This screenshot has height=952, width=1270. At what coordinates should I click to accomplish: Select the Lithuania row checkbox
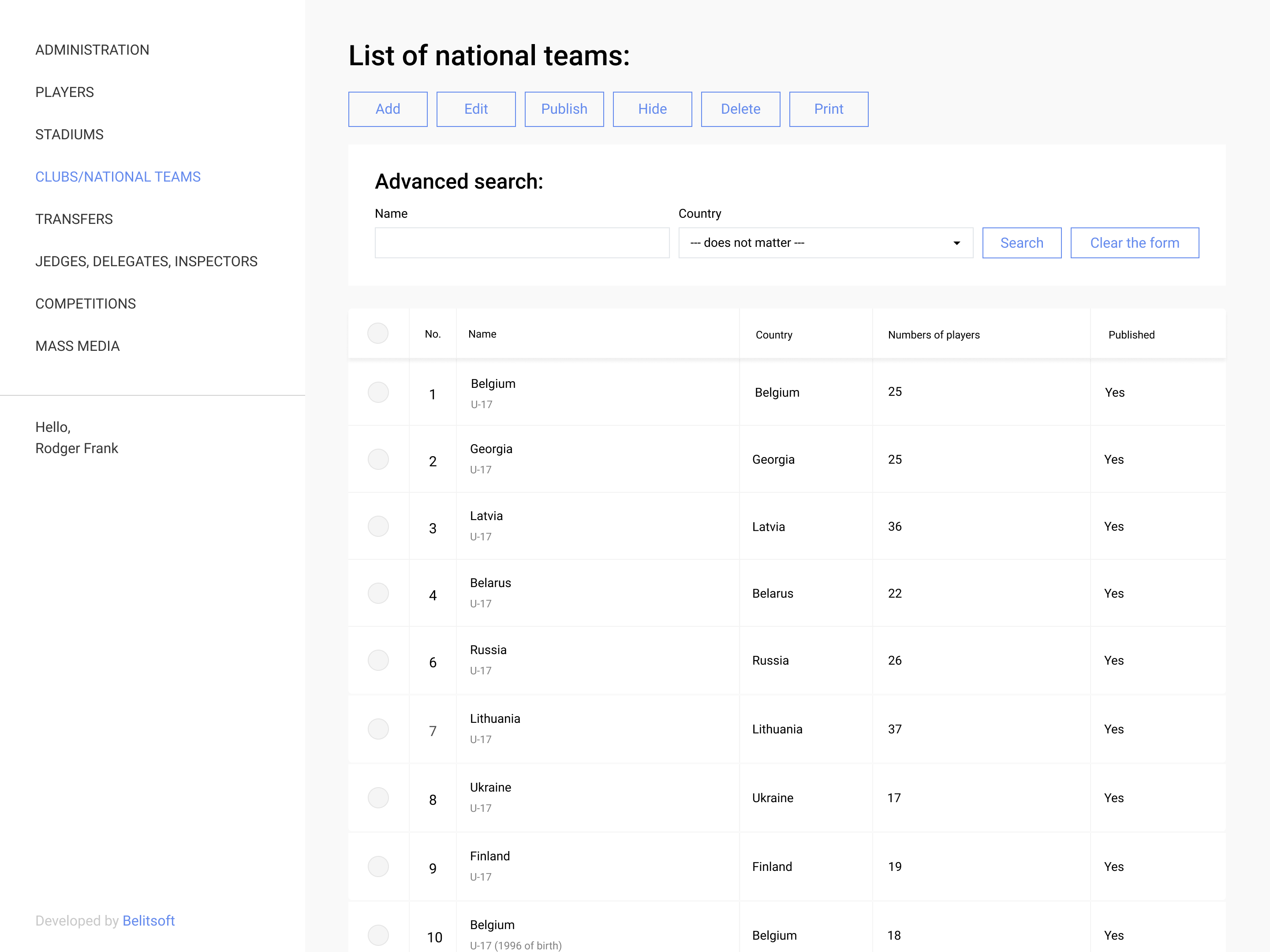tap(378, 729)
